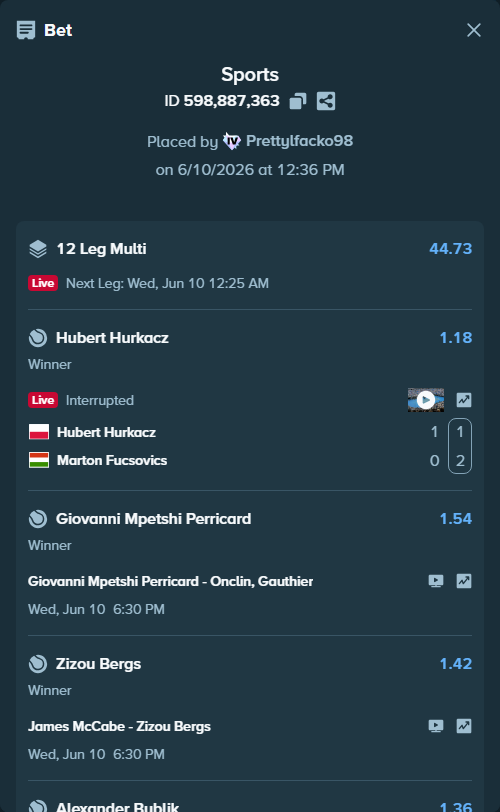Open stats chart icon for Perricard match
Screen dimensions: 500x812
[464, 581]
